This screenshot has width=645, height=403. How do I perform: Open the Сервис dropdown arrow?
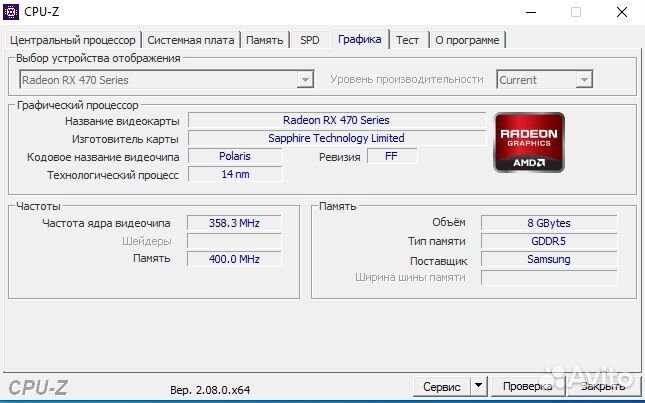(x=478, y=386)
